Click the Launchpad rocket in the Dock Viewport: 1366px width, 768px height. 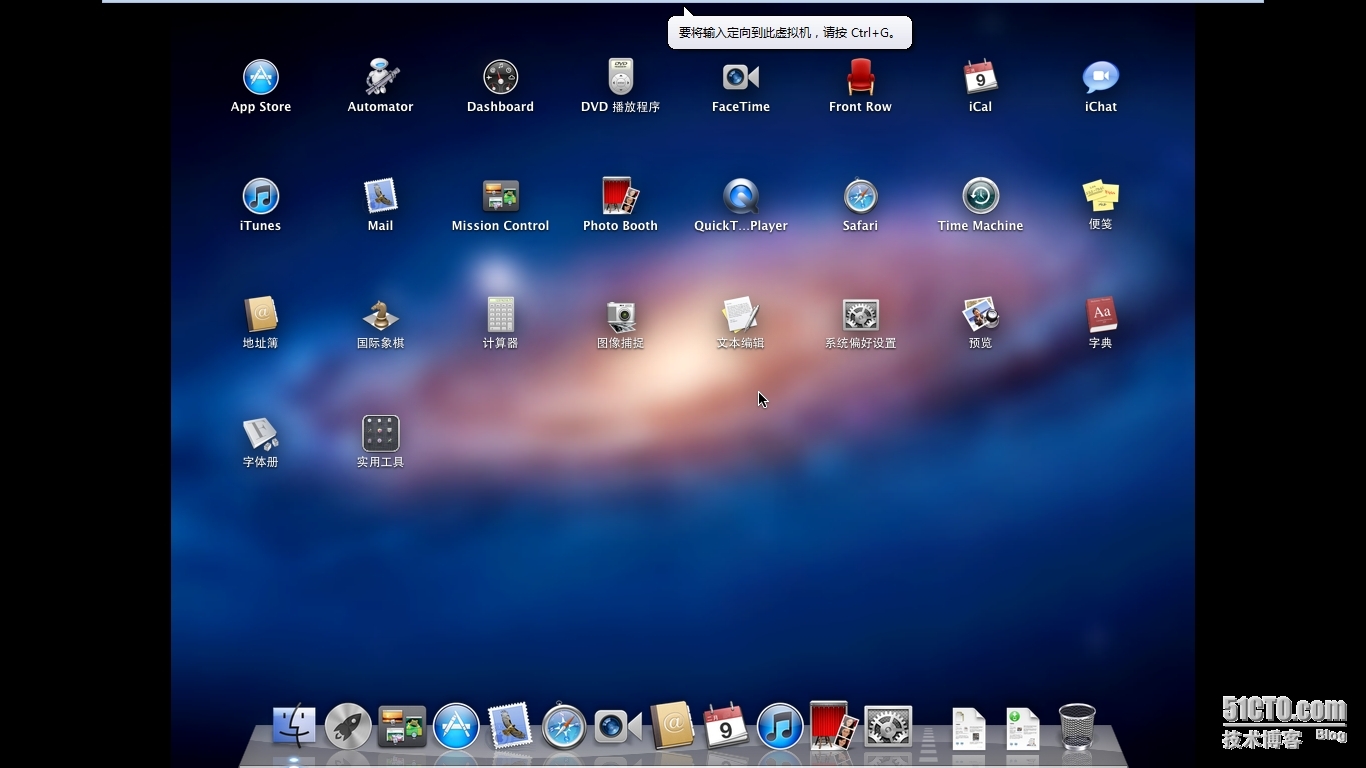348,727
